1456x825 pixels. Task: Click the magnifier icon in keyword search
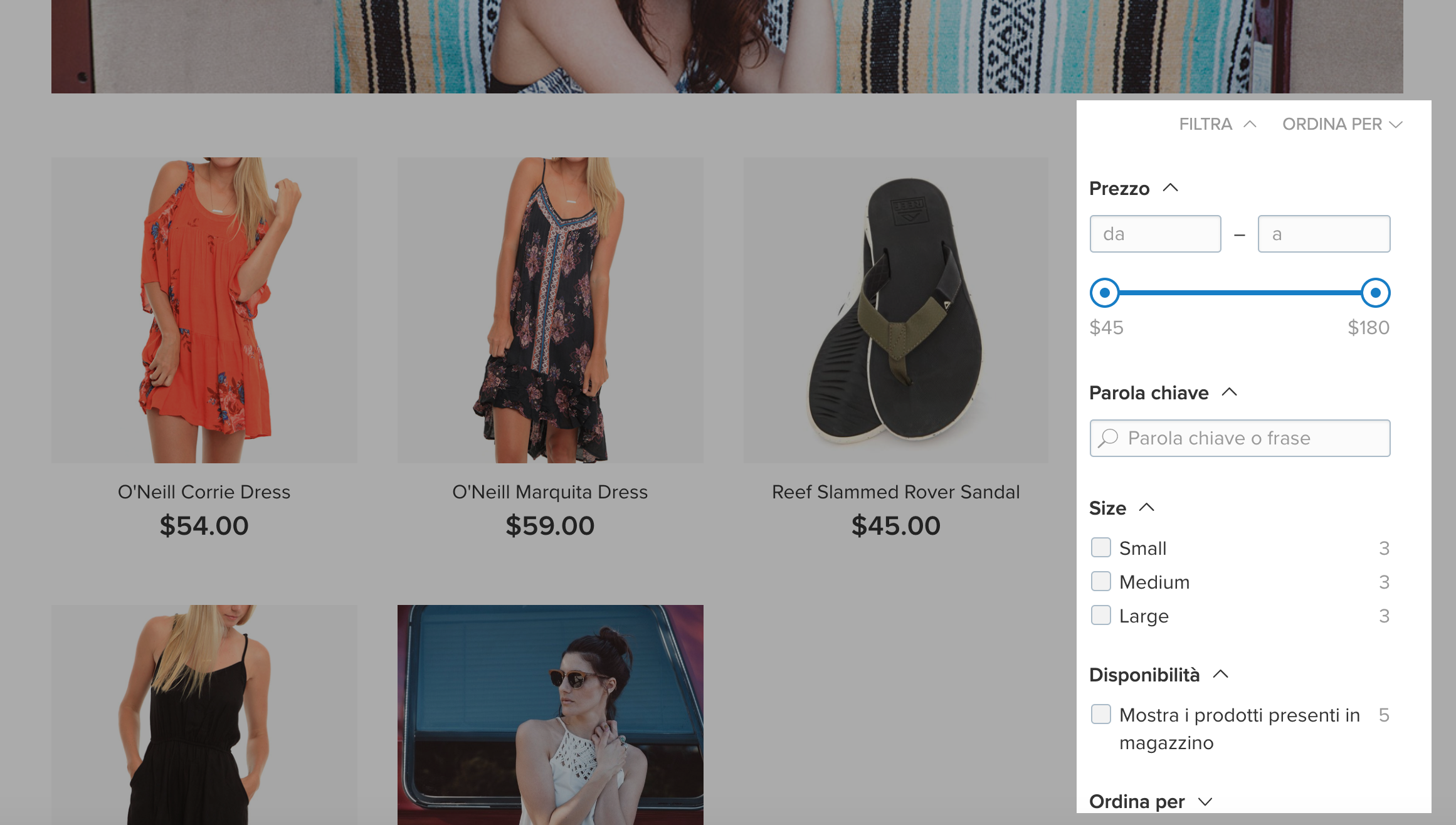(1108, 438)
